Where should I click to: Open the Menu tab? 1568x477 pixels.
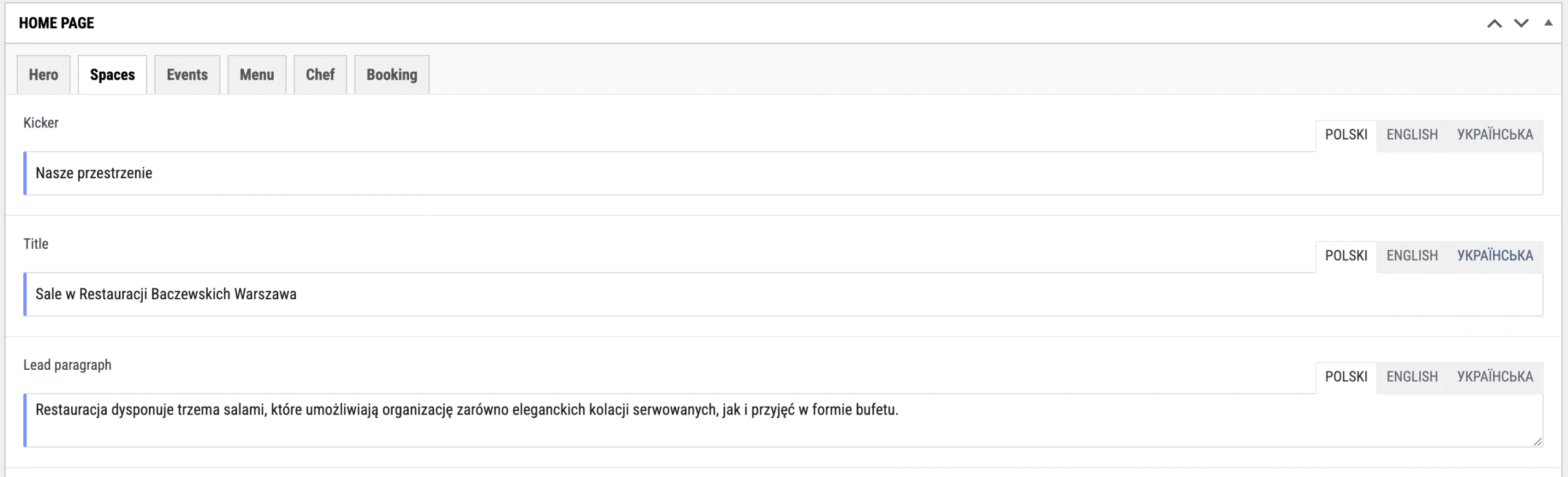point(257,75)
